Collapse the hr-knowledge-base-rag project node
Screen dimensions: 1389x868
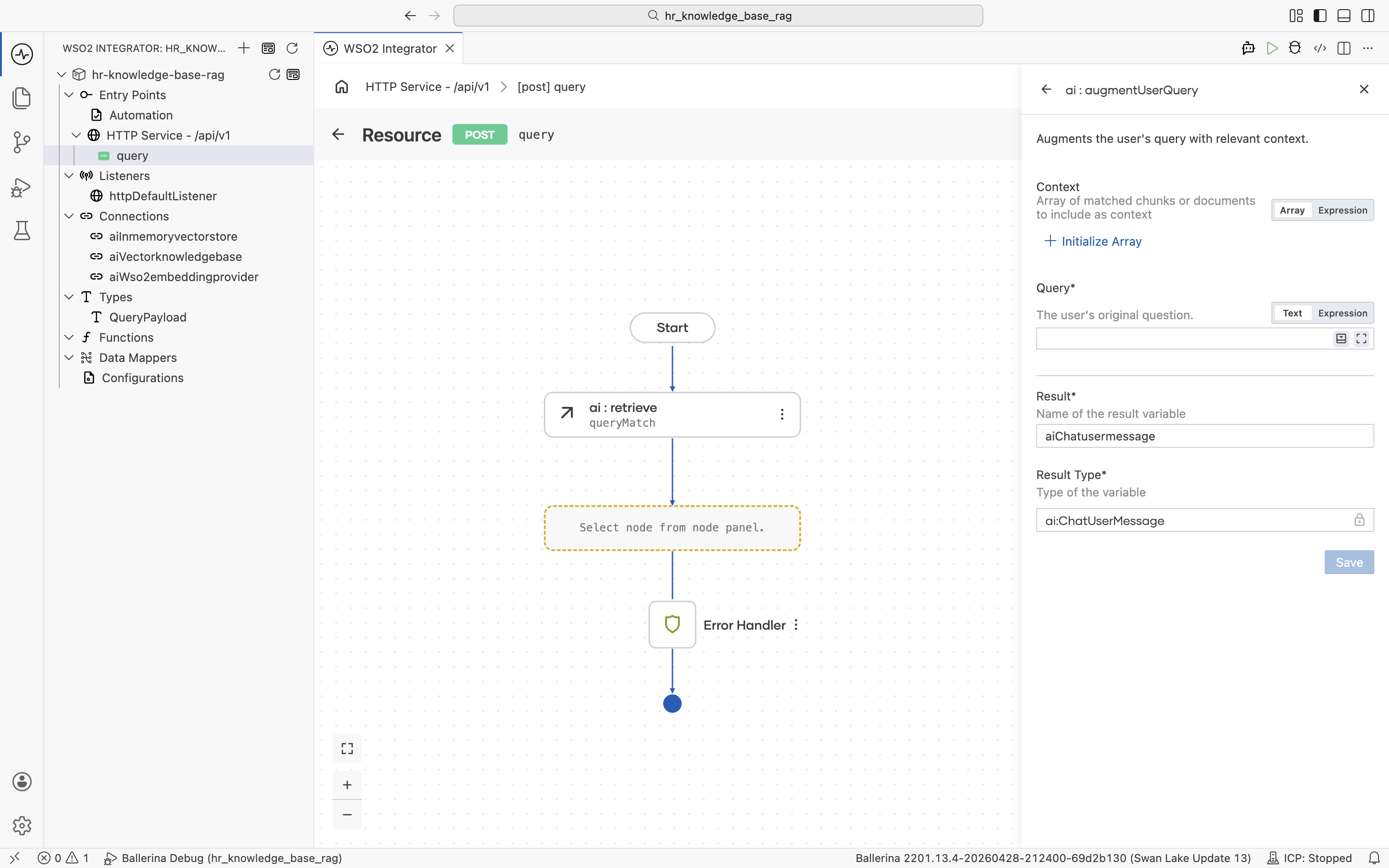(x=62, y=74)
